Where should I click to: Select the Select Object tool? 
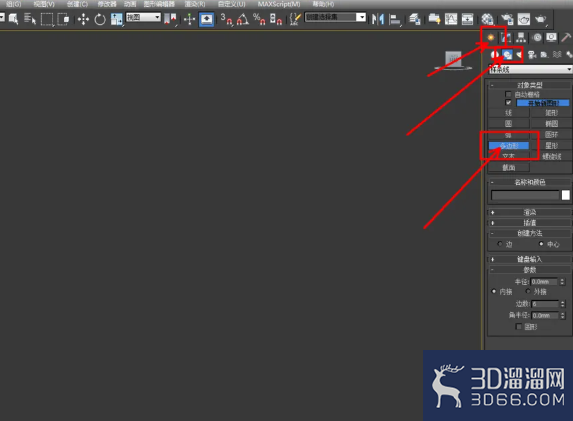coord(14,19)
